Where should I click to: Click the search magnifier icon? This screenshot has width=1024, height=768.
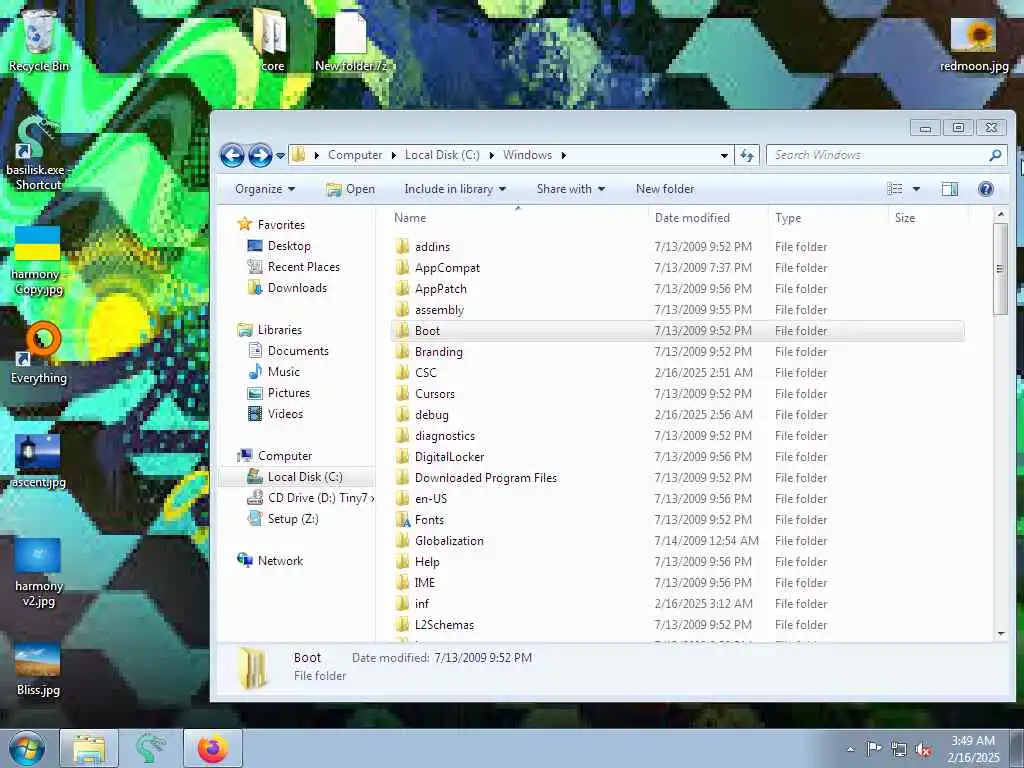(995, 155)
